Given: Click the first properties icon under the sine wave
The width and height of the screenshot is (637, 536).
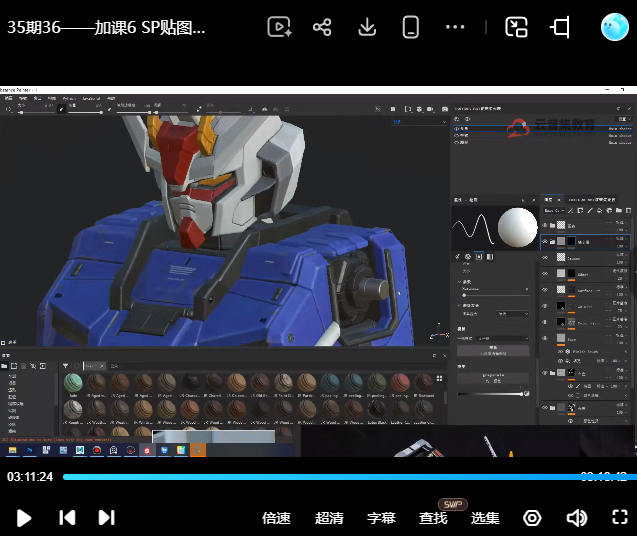Looking at the screenshot, I should (x=457, y=257).
